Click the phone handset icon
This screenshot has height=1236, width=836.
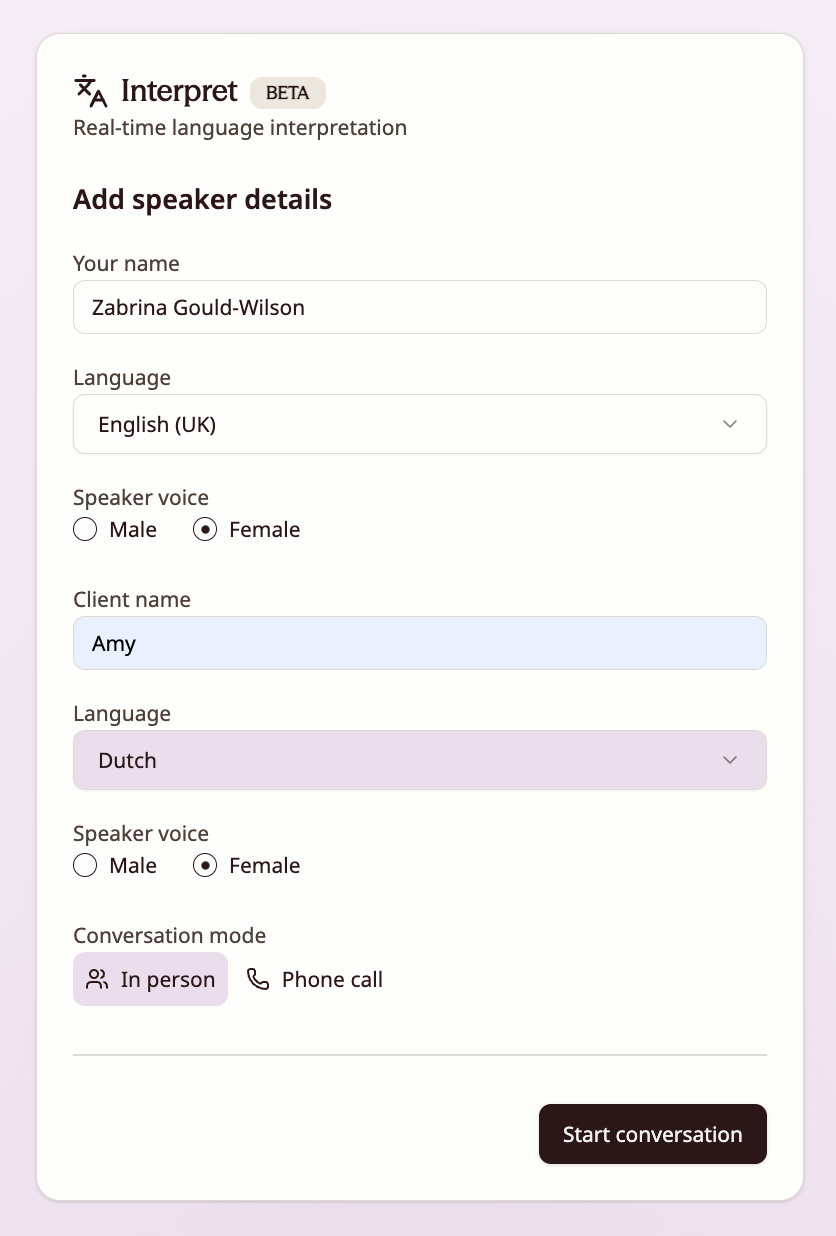coord(258,979)
